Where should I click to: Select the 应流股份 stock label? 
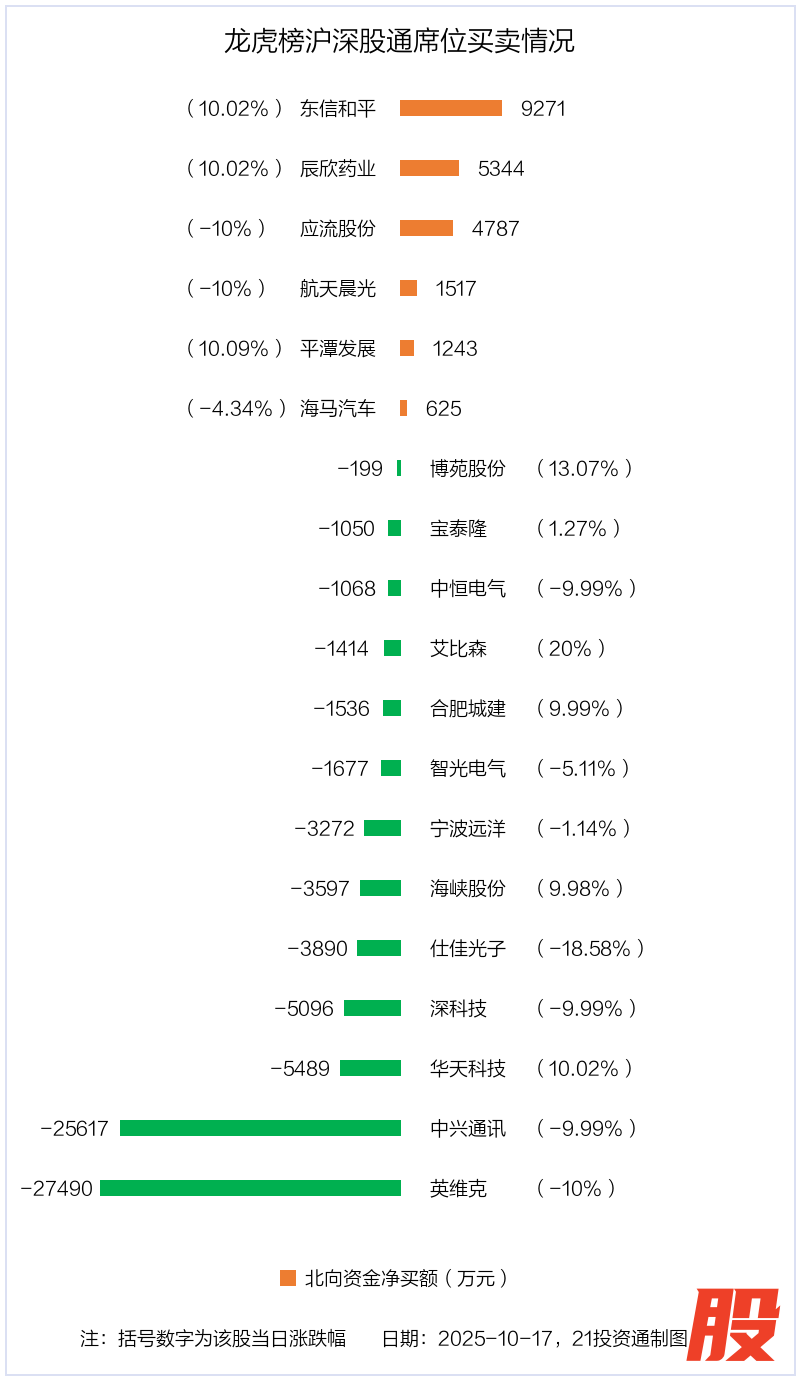click(338, 228)
